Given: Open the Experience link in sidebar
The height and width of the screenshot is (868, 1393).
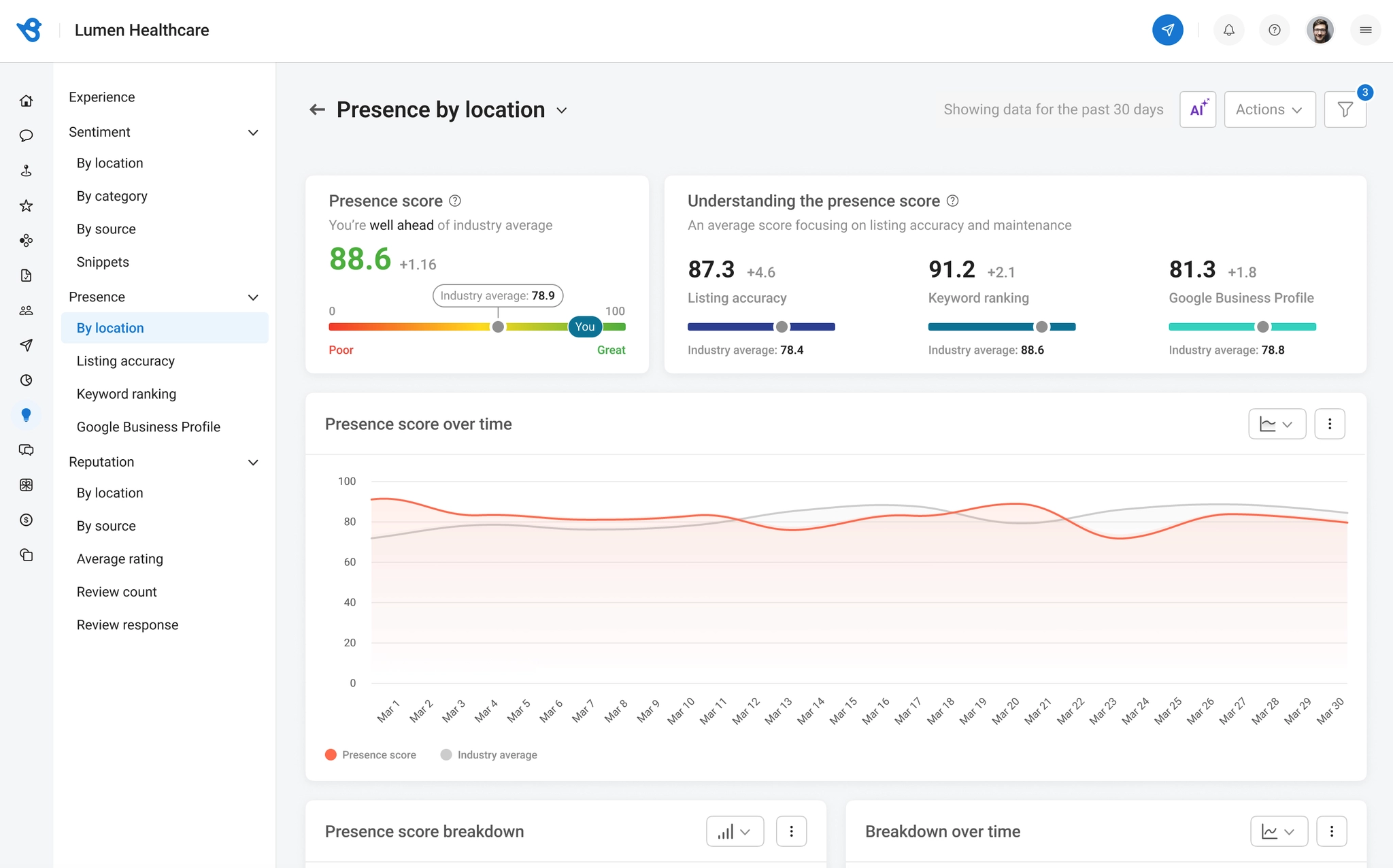Looking at the screenshot, I should [x=102, y=97].
